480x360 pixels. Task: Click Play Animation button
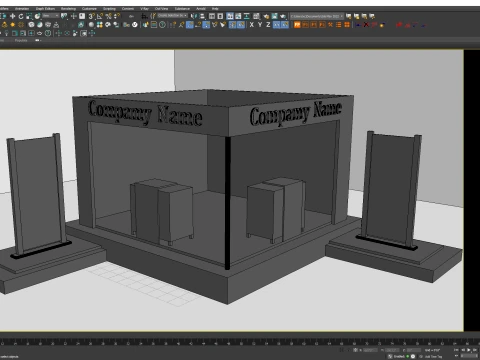(x=469, y=350)
